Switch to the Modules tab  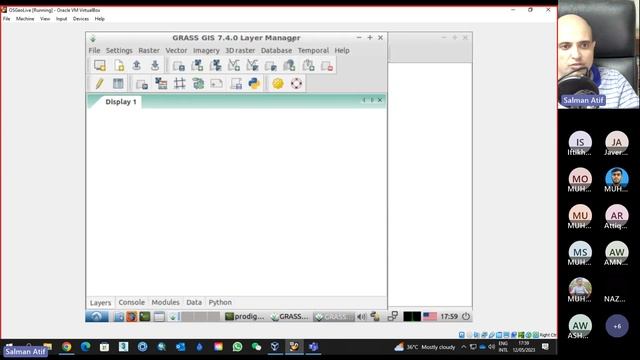(x=165, y=302)
